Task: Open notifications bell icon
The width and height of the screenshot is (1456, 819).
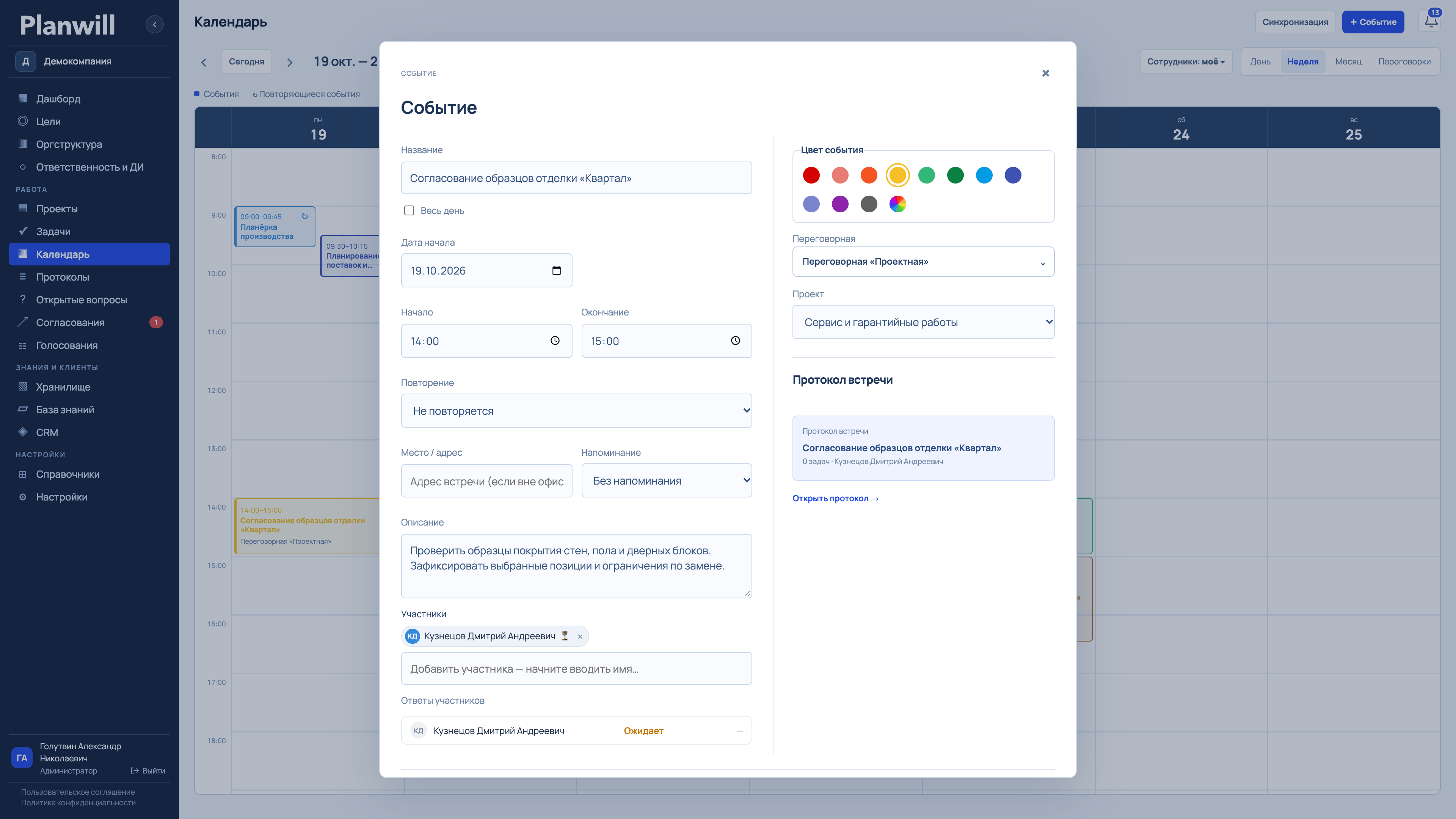Action: 1431,22
